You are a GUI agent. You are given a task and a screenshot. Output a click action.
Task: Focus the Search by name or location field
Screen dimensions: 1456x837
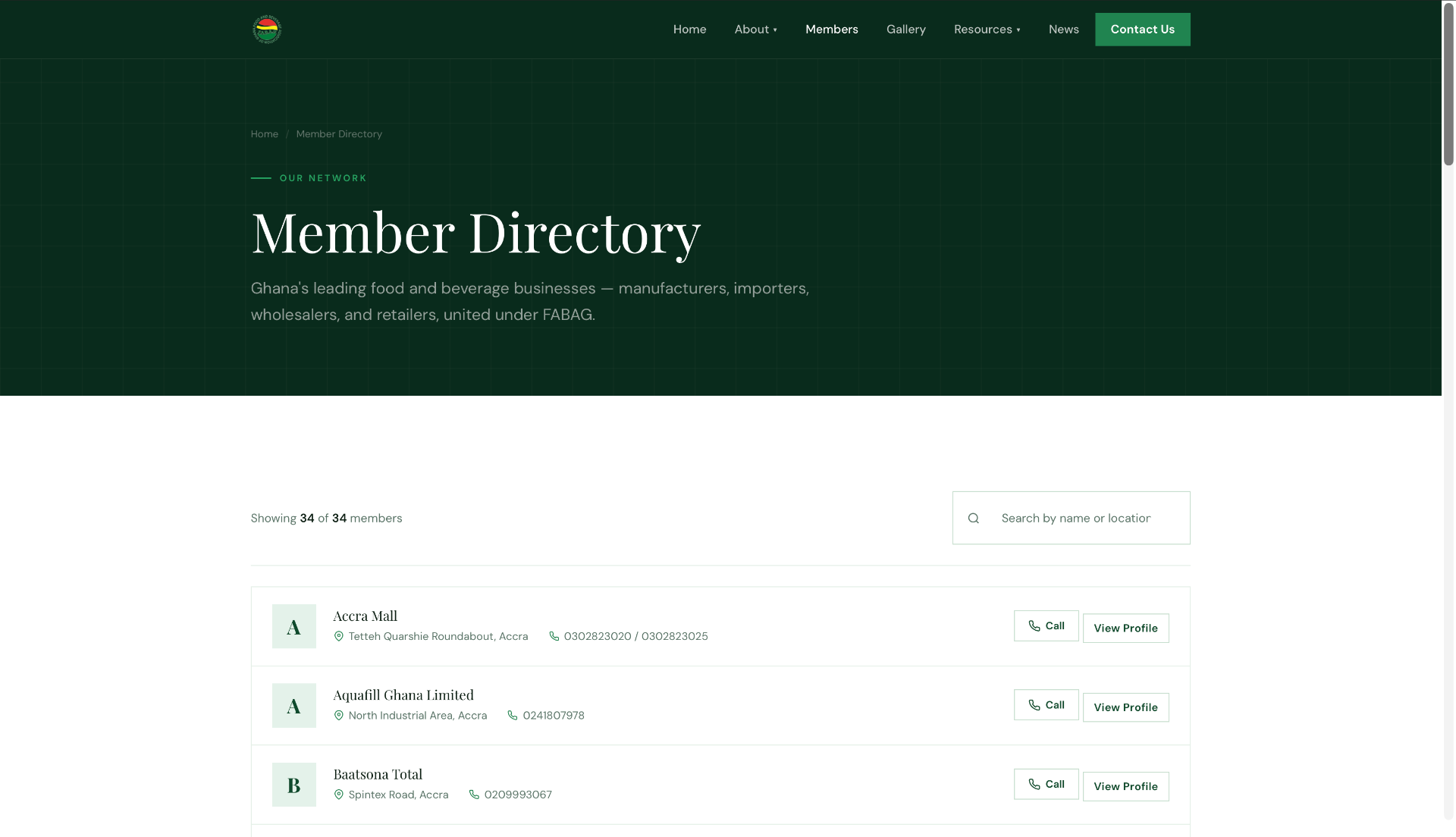point(1072,518)
